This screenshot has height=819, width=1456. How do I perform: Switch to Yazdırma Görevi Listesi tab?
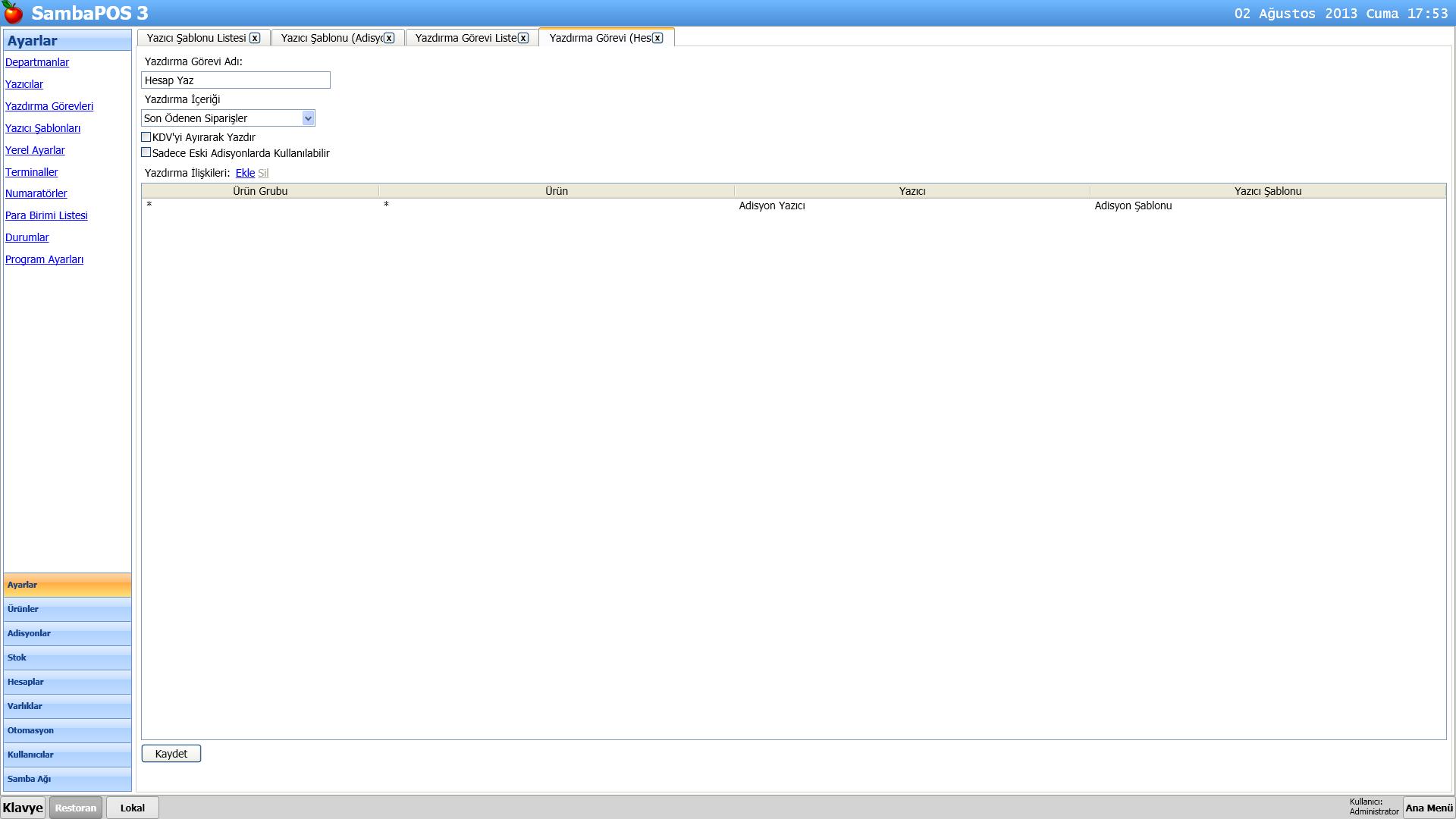[x=465, y=38]
